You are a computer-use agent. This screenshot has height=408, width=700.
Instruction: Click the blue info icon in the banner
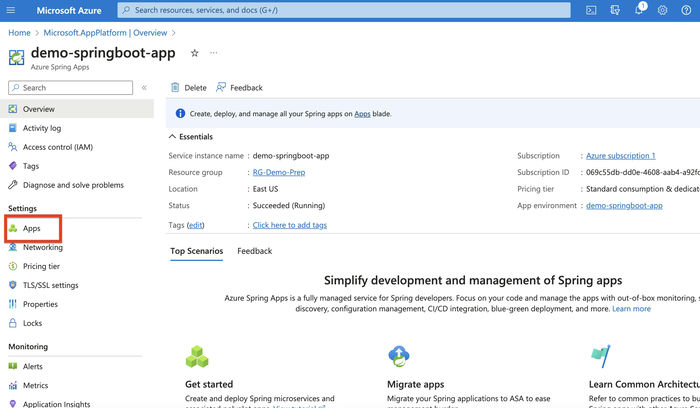(180, 113)
